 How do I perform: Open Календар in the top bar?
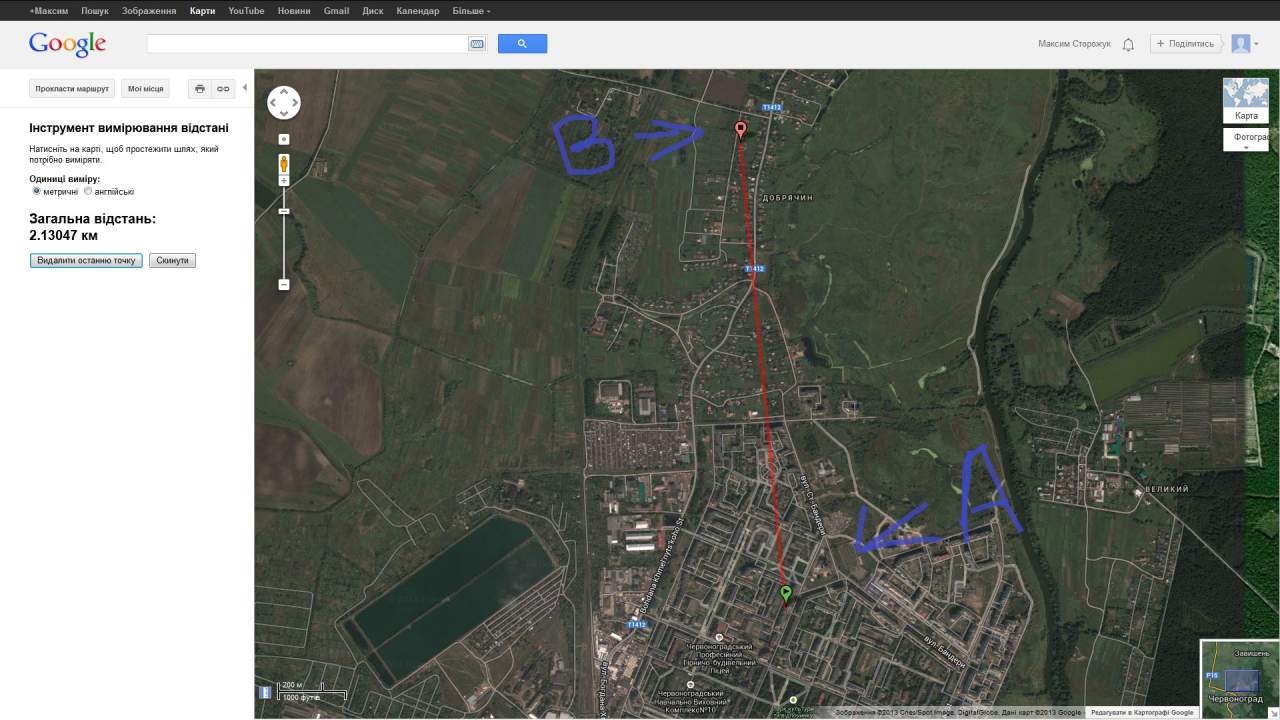pos(418,11)
